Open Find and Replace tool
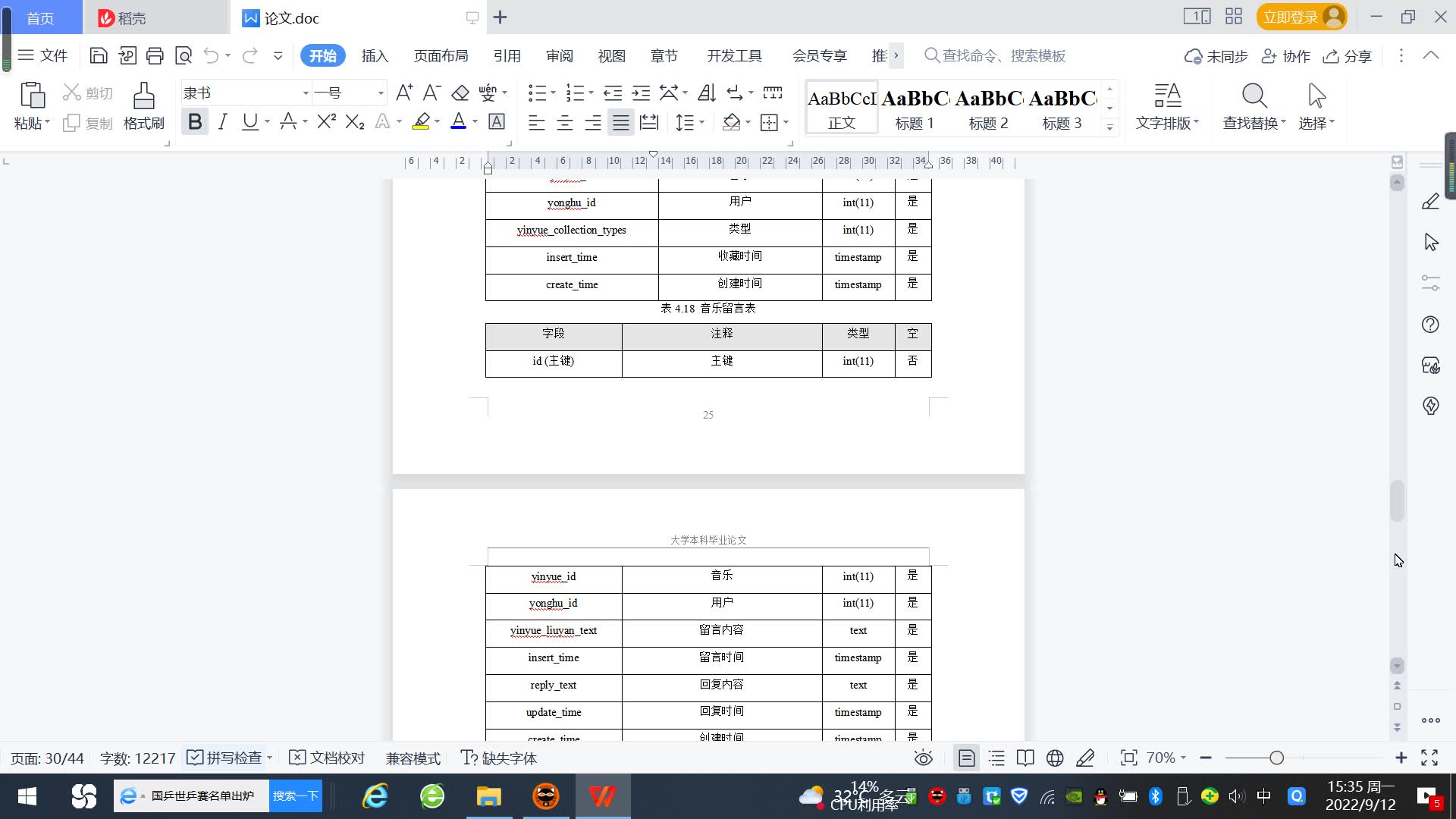The image size is (1456, 819). [x=1254, y=107]
